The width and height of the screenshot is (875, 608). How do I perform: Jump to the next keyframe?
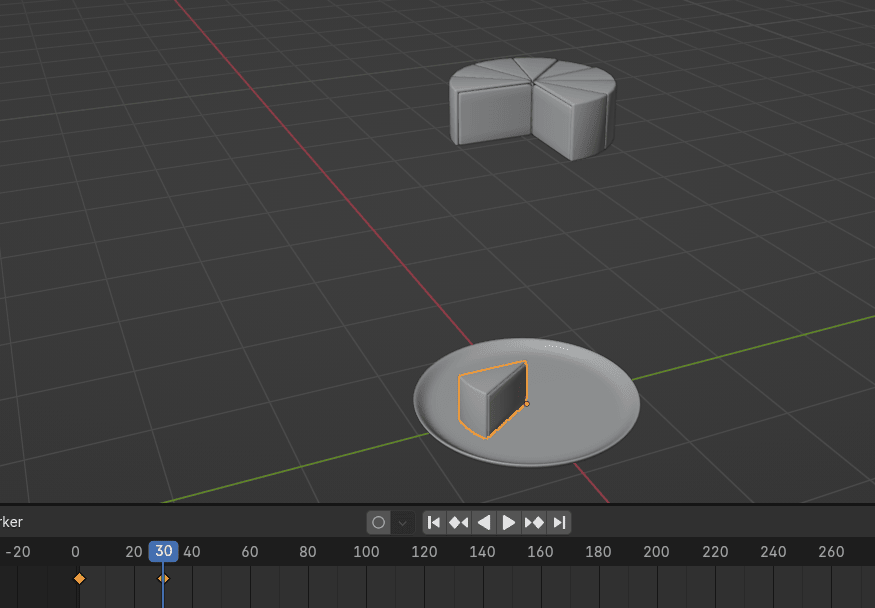pos(534,522)
